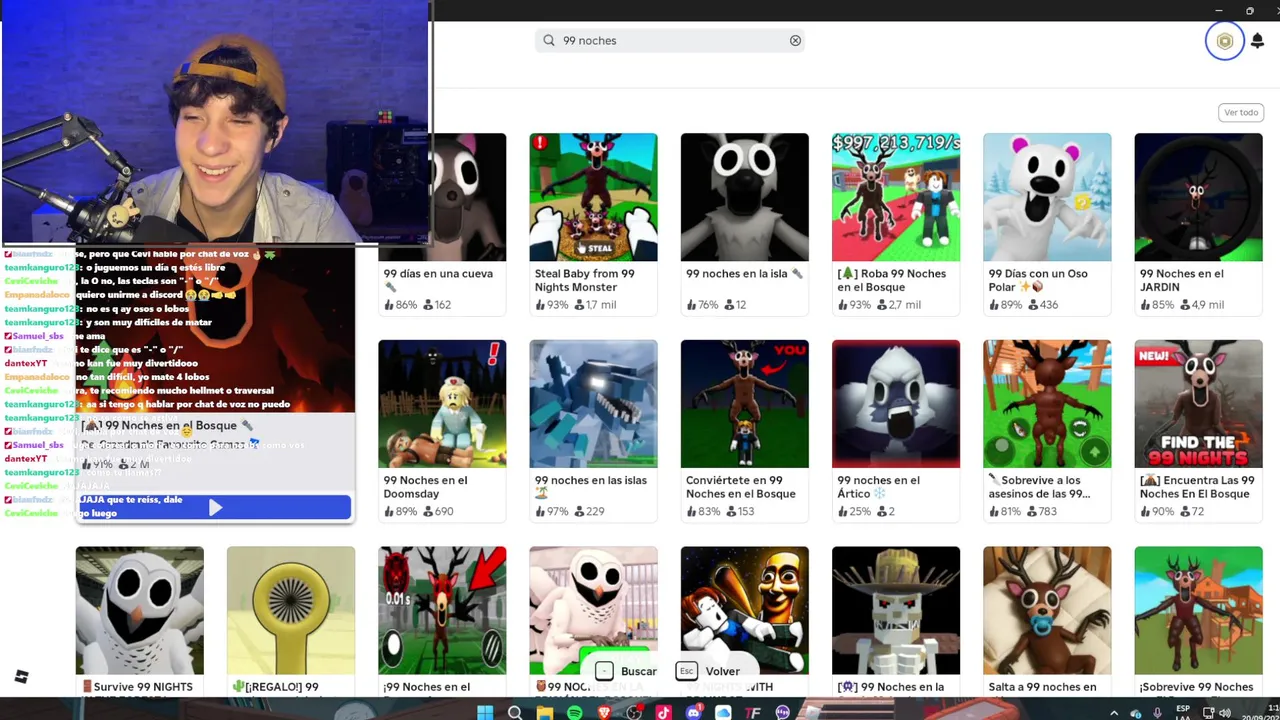Expand the system tray hidden icons chevron
The height and width of the screenshot is (720, 1280).
pos(1114,713)
